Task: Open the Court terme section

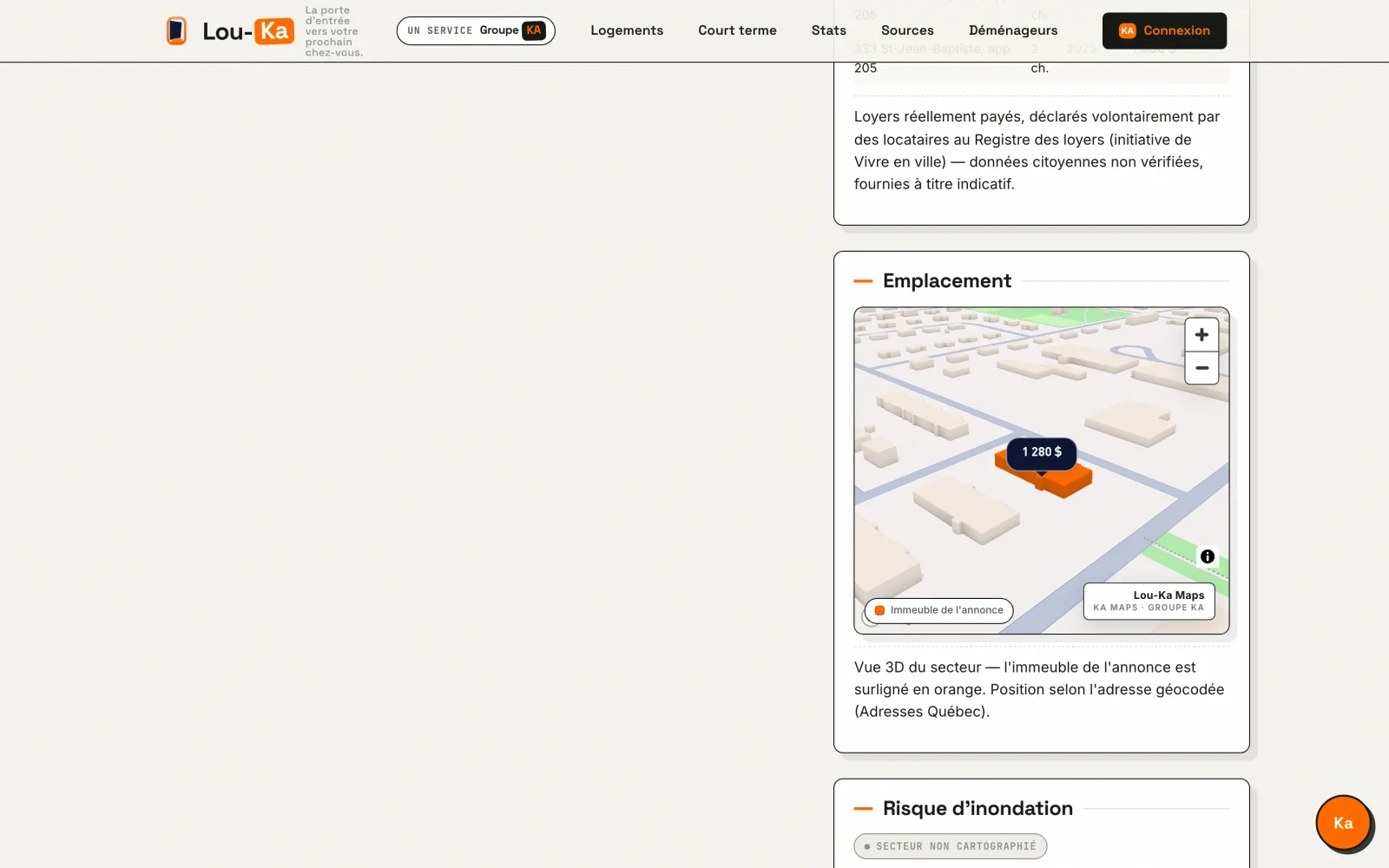Action: pos(737,30)
